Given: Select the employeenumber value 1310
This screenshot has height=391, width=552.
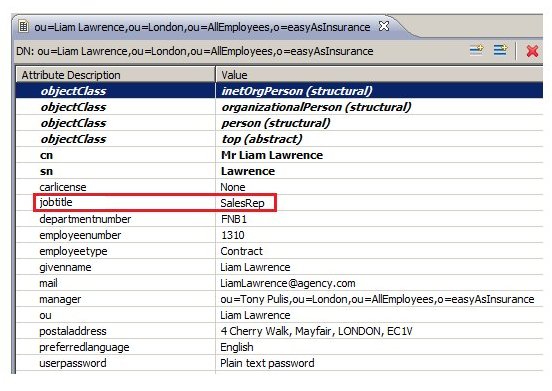Looking at the screenshot, I should click(x=233, y=235).
